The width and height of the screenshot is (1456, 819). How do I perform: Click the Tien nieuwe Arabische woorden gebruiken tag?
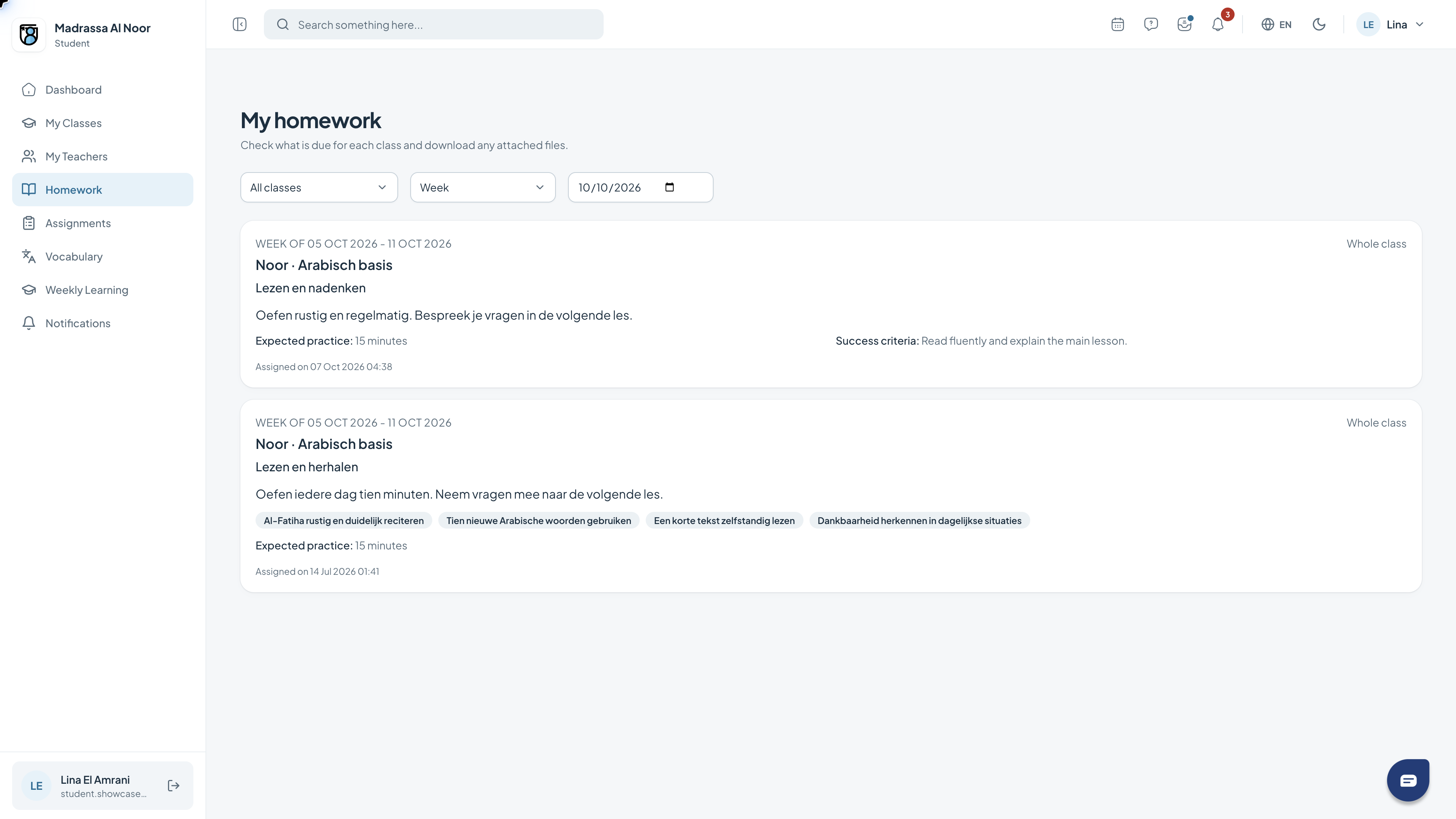pyautogui.click(x=539, y=521)
